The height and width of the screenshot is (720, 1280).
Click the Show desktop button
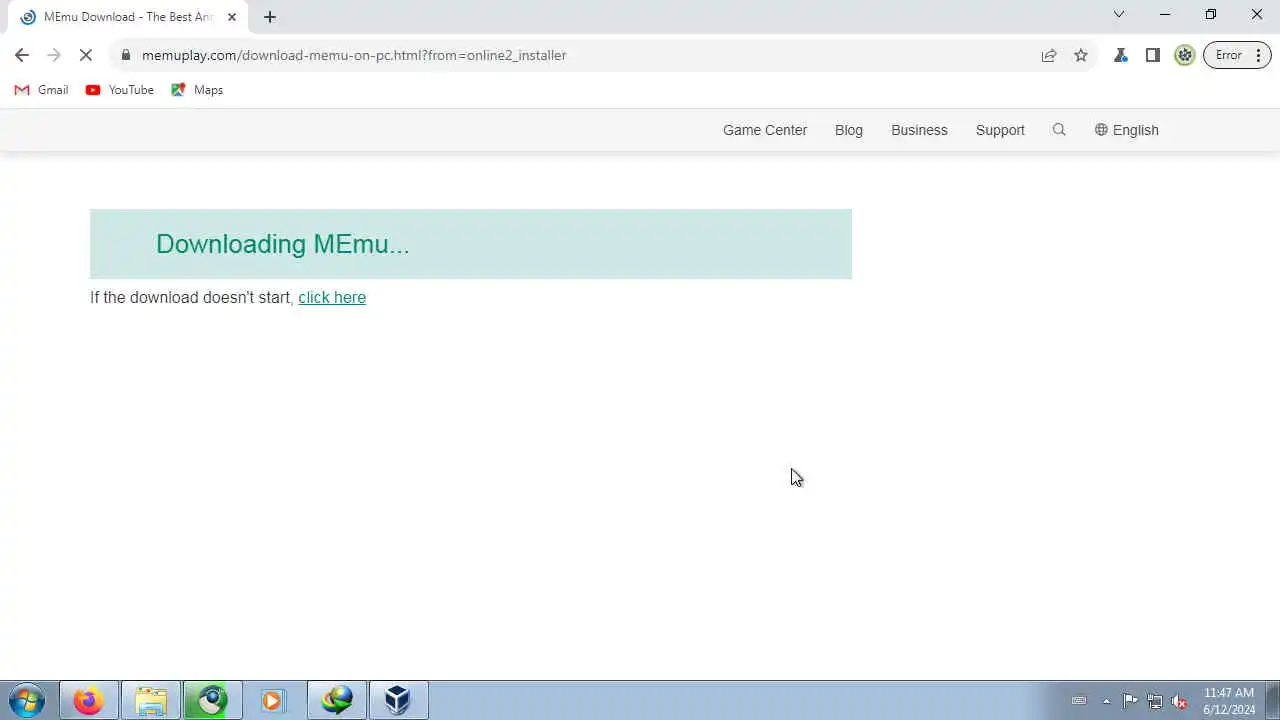tap(1272, 700)
